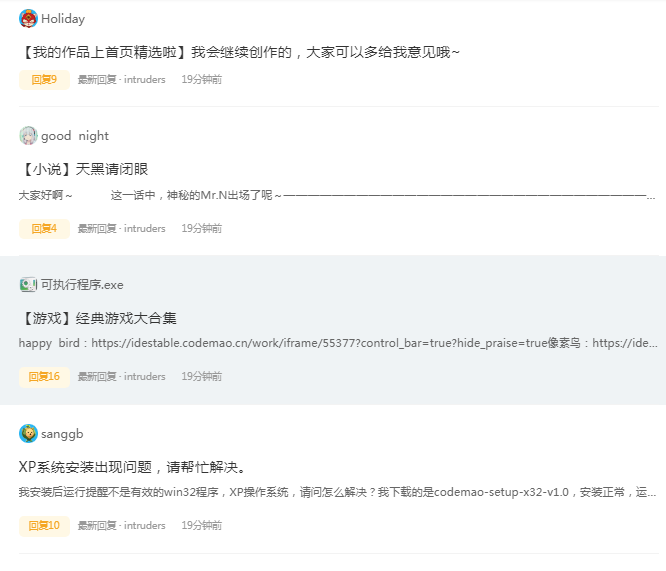
Task: Open intruders, latest replier on Holiday's post
Action: 144,79
